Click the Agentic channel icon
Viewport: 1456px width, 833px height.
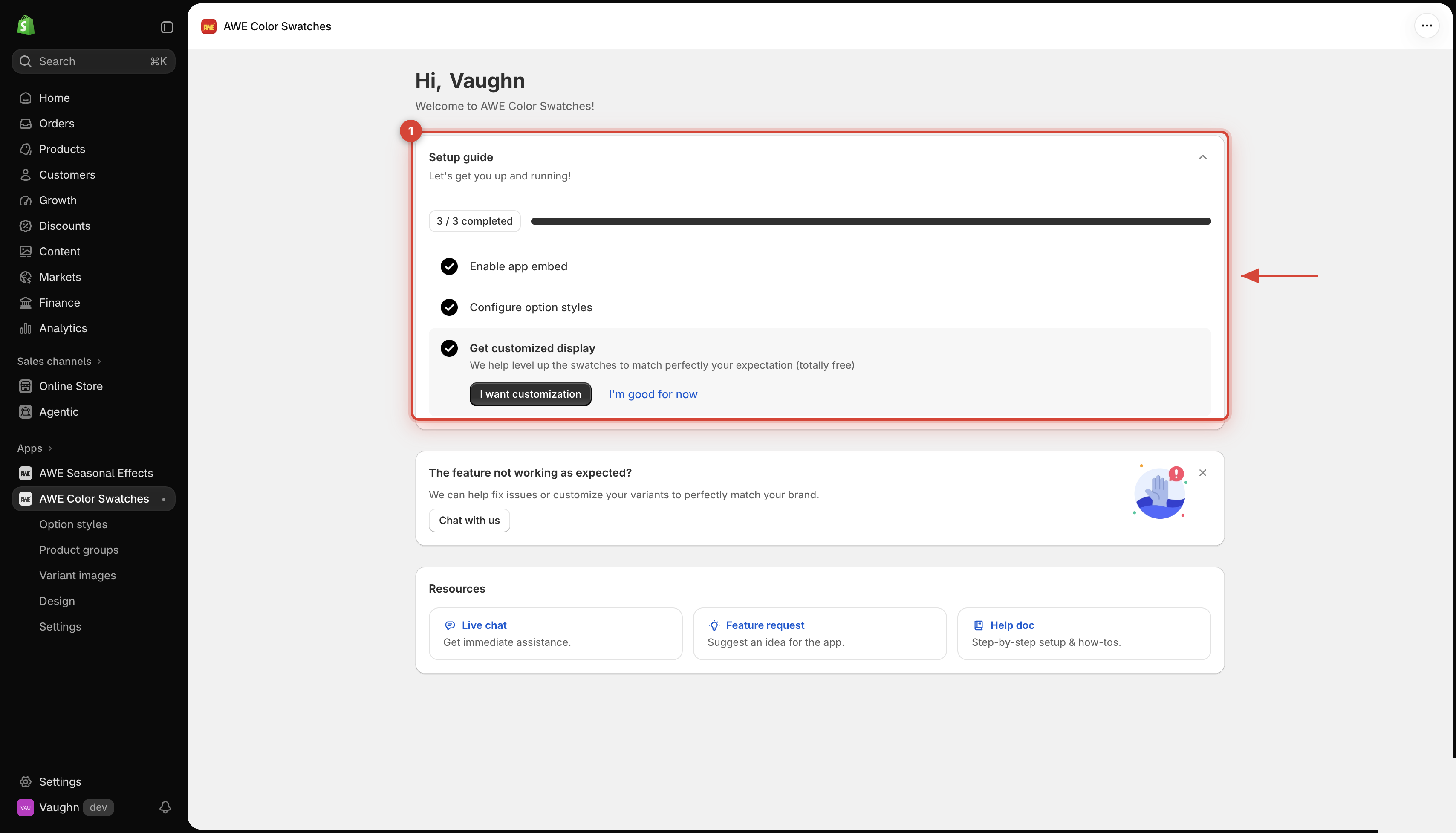[x=25, y=412]
